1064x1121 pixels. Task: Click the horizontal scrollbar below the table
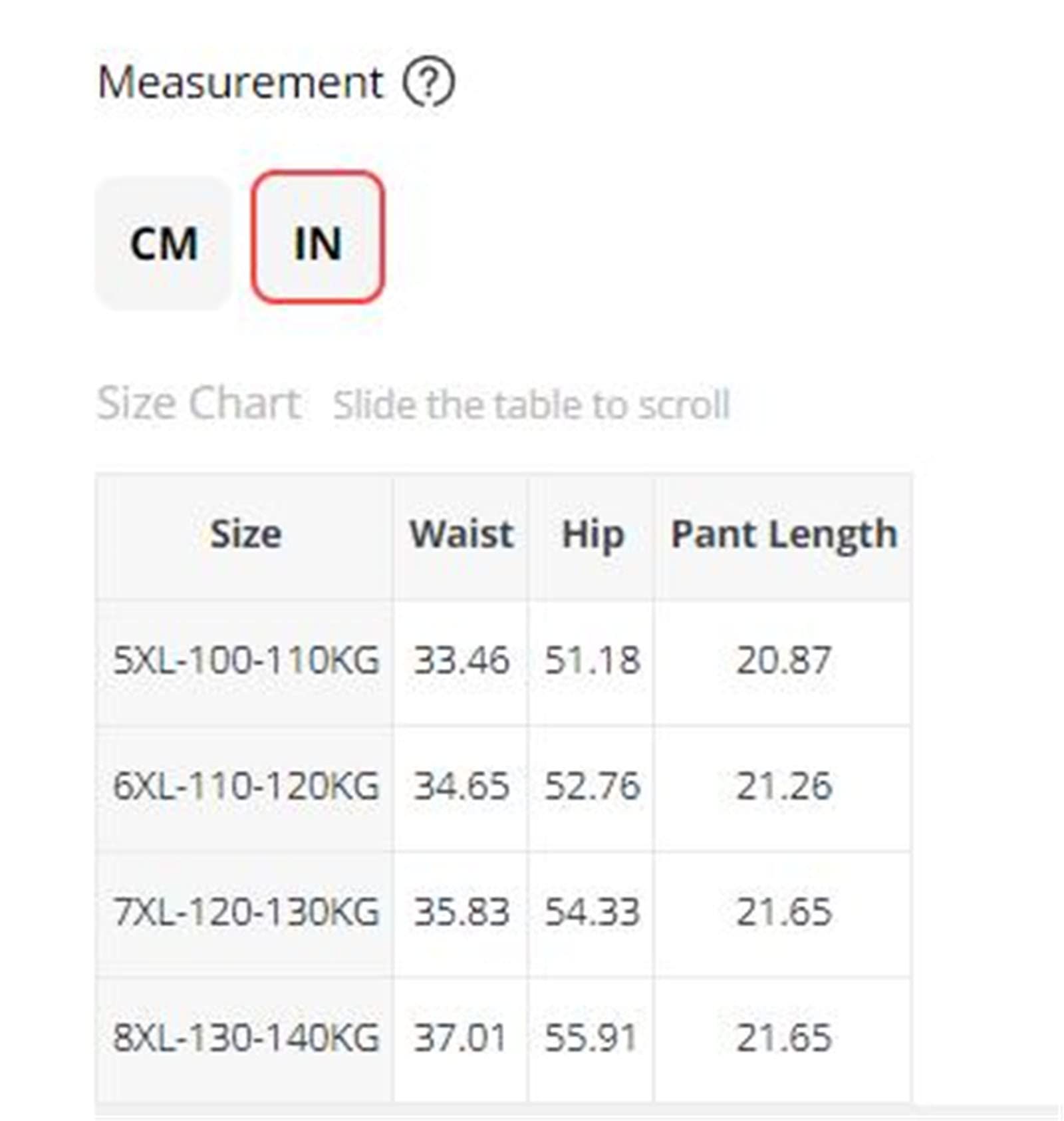click(x=576, y=1110)
